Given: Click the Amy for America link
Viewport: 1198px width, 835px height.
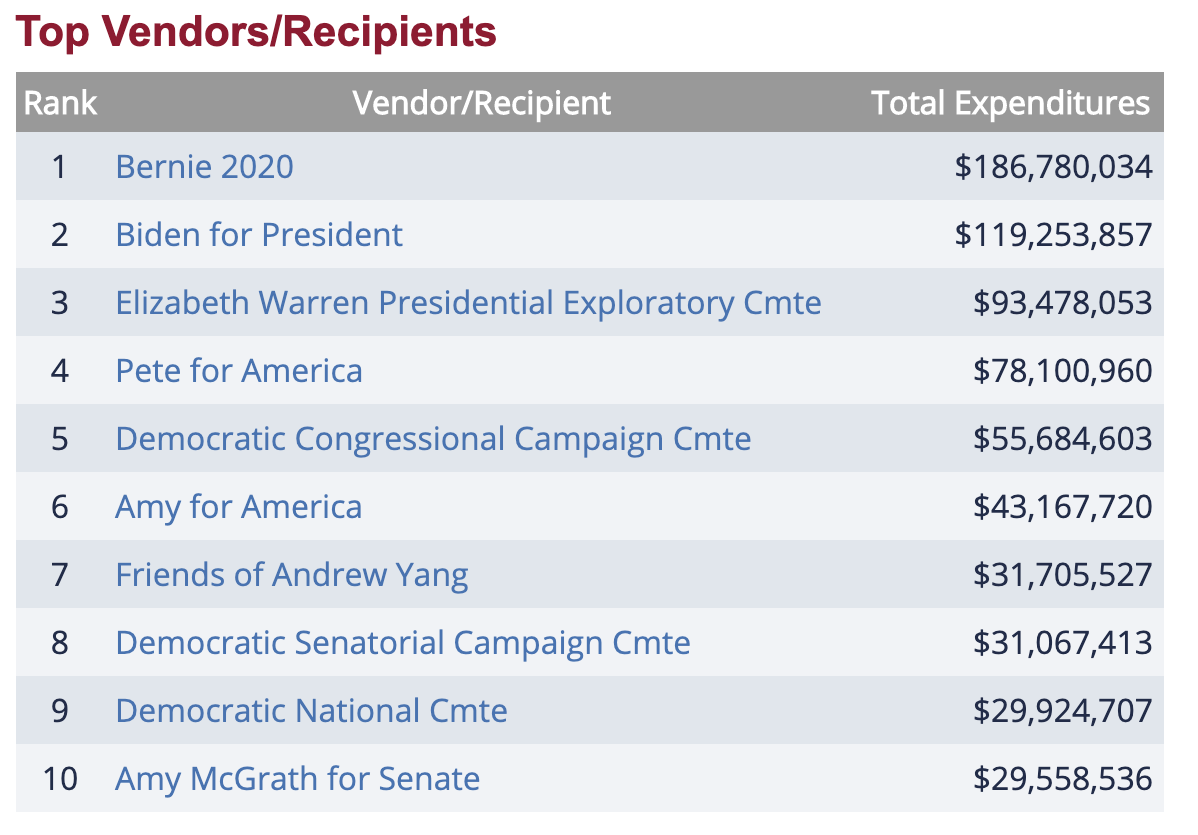Looking at the screenshot, I should 238,507.
